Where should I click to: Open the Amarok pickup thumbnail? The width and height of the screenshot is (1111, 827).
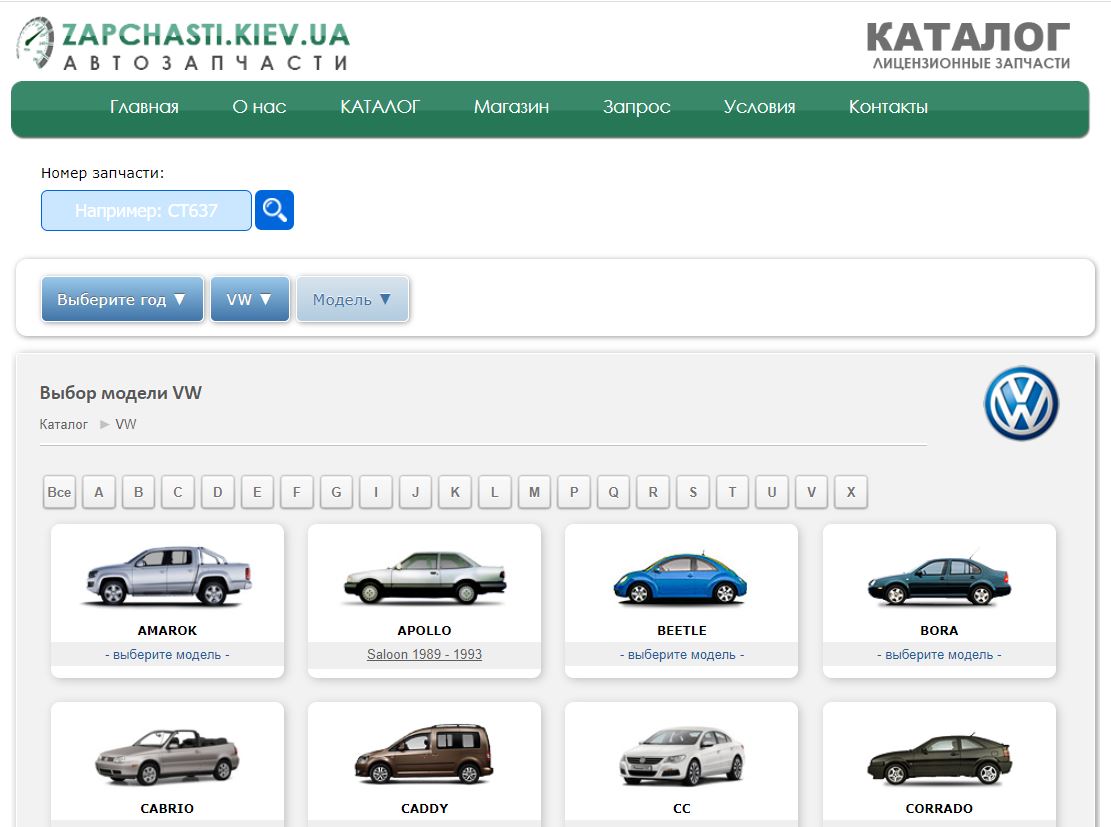point(168,575)
